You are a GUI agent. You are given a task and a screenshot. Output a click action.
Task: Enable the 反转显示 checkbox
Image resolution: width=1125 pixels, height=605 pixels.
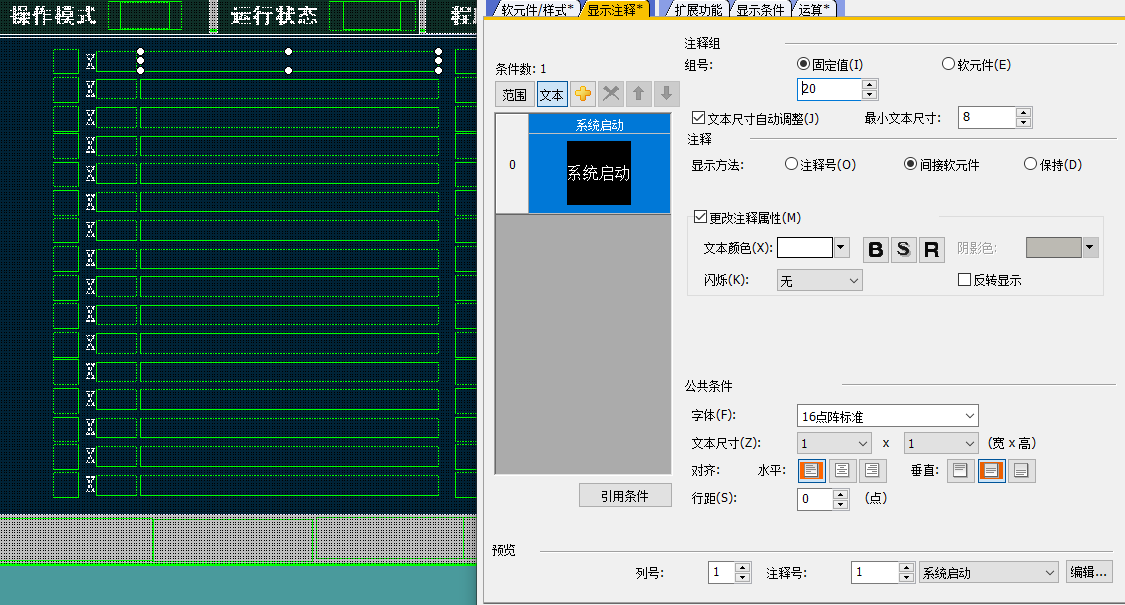(x=965, y=281)
